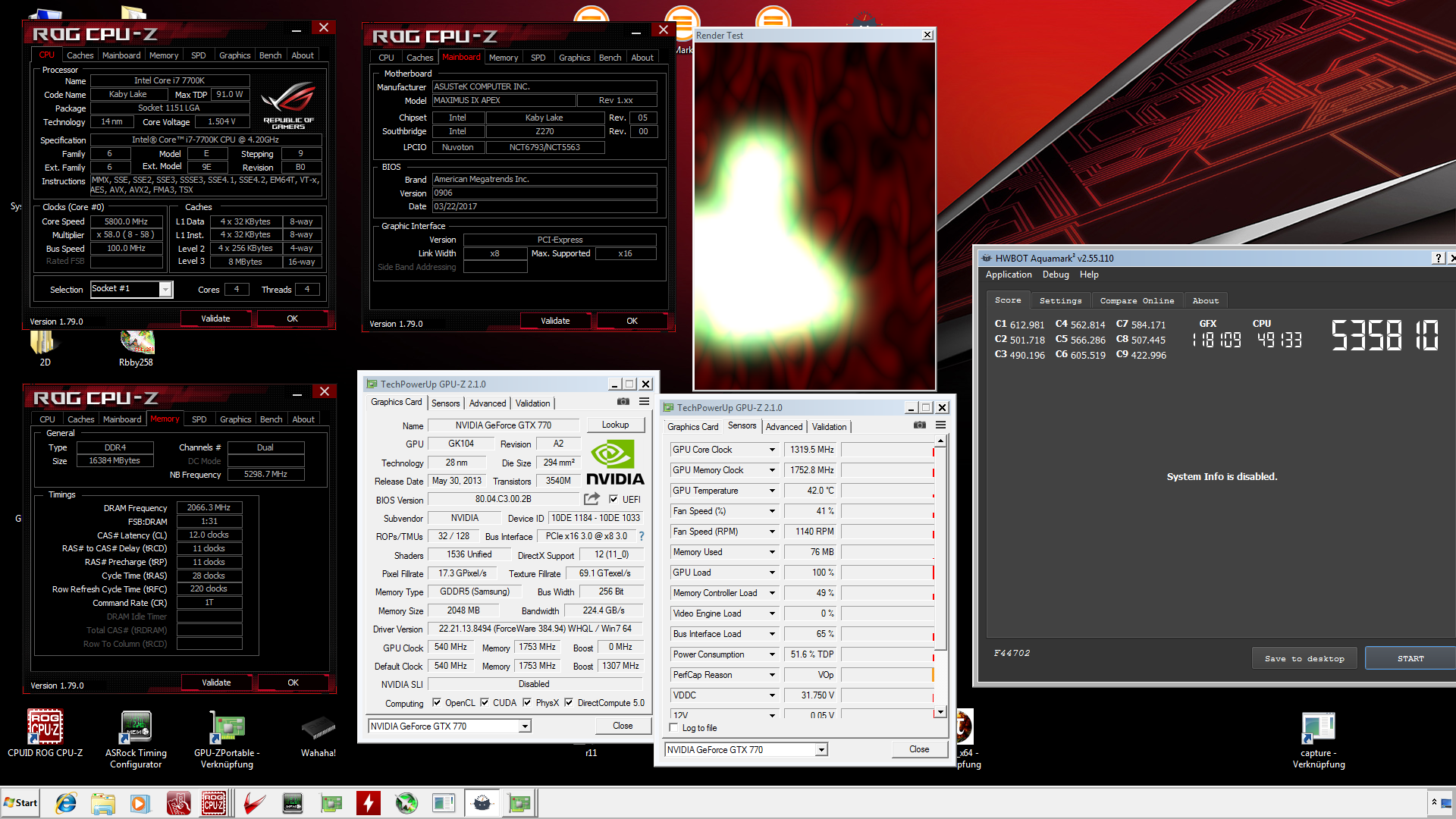Click GPU-Z sensors vertical scrollbar track
The height and width of the screenshot is (819, 1456).
(x=940, y=679)
